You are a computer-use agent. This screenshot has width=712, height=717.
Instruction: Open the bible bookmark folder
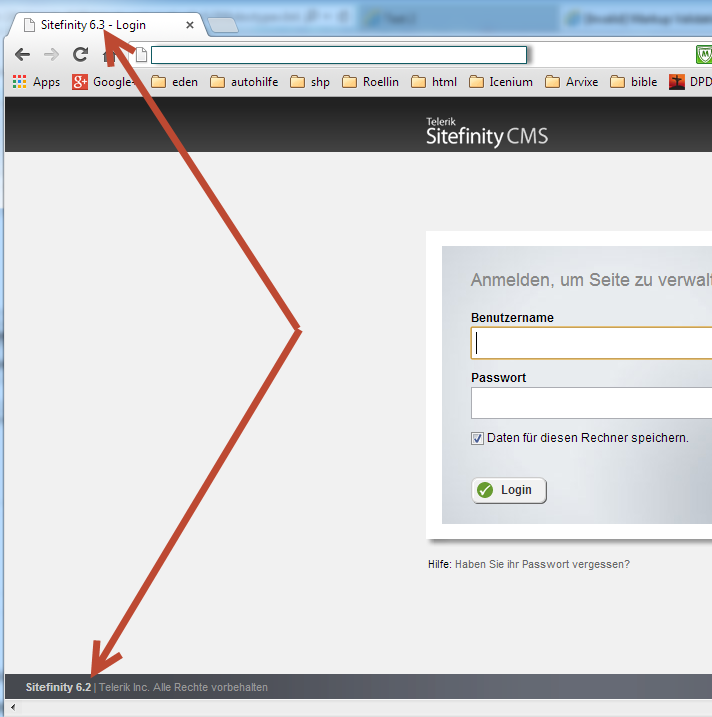[x=634, y=82]
